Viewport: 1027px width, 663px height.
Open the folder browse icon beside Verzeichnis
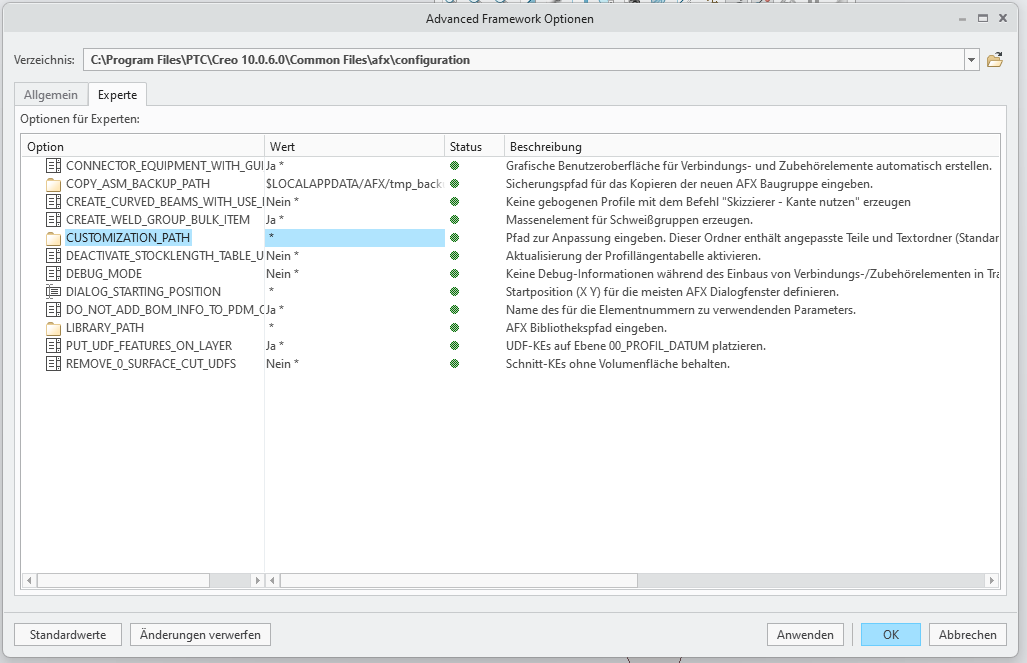(x=994, y=59)
